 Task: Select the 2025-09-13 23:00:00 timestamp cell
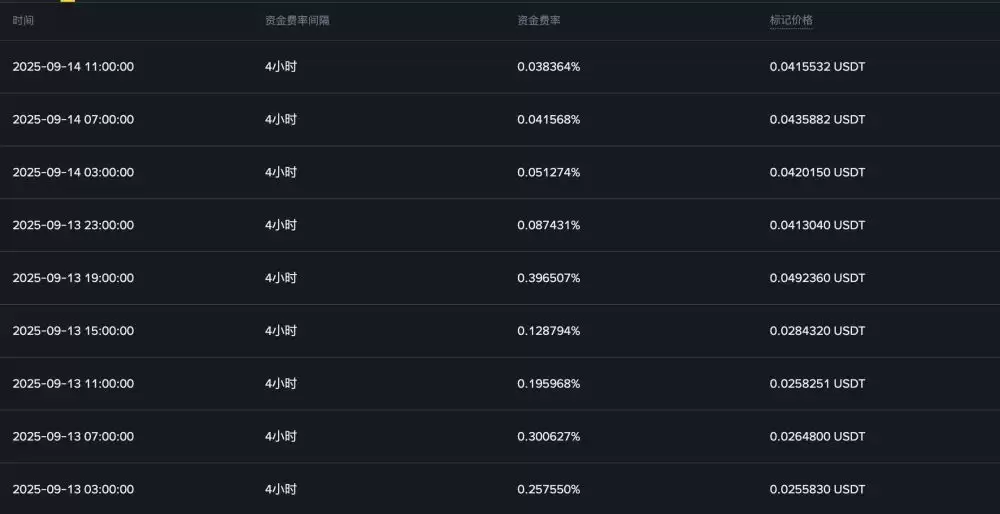coord(73,226)
